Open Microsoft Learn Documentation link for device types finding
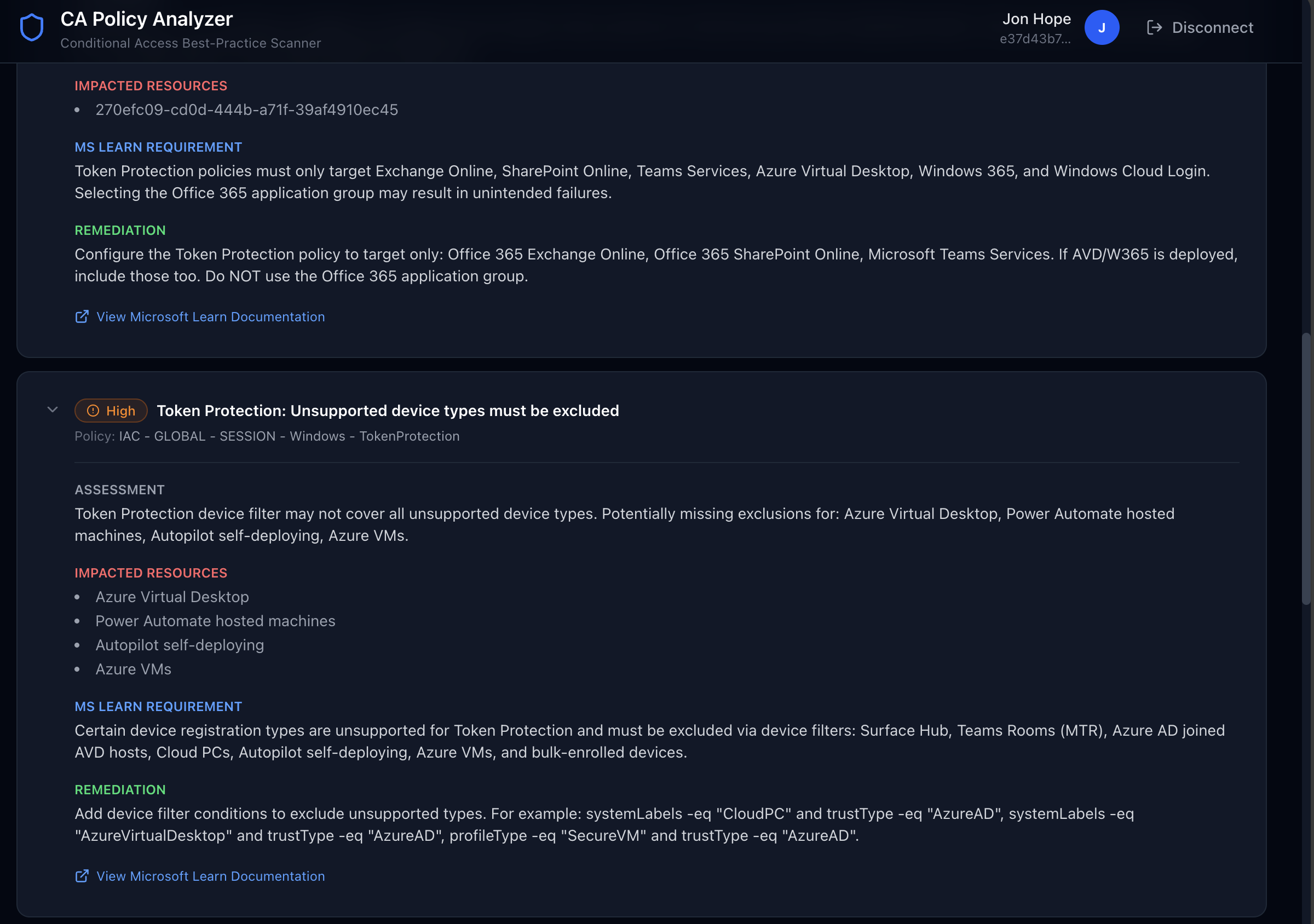 (x=210, y=876)
